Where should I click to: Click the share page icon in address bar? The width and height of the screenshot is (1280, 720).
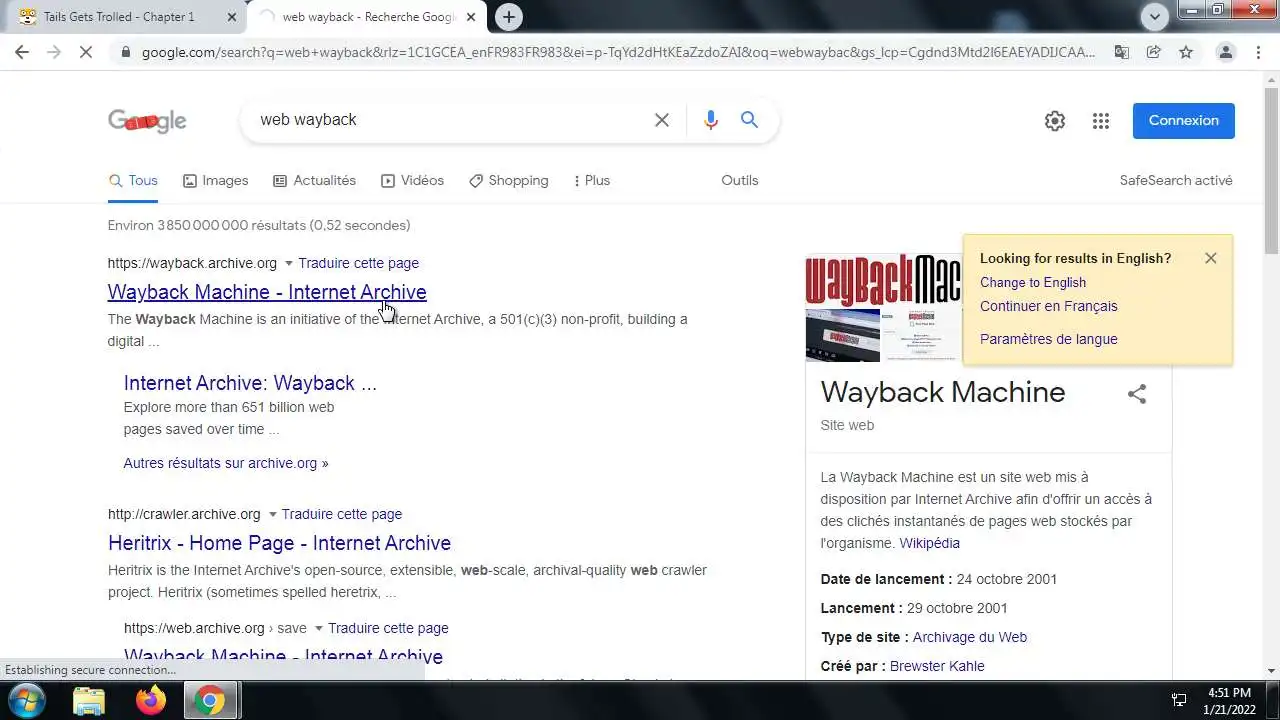(x=1154, y=52)
